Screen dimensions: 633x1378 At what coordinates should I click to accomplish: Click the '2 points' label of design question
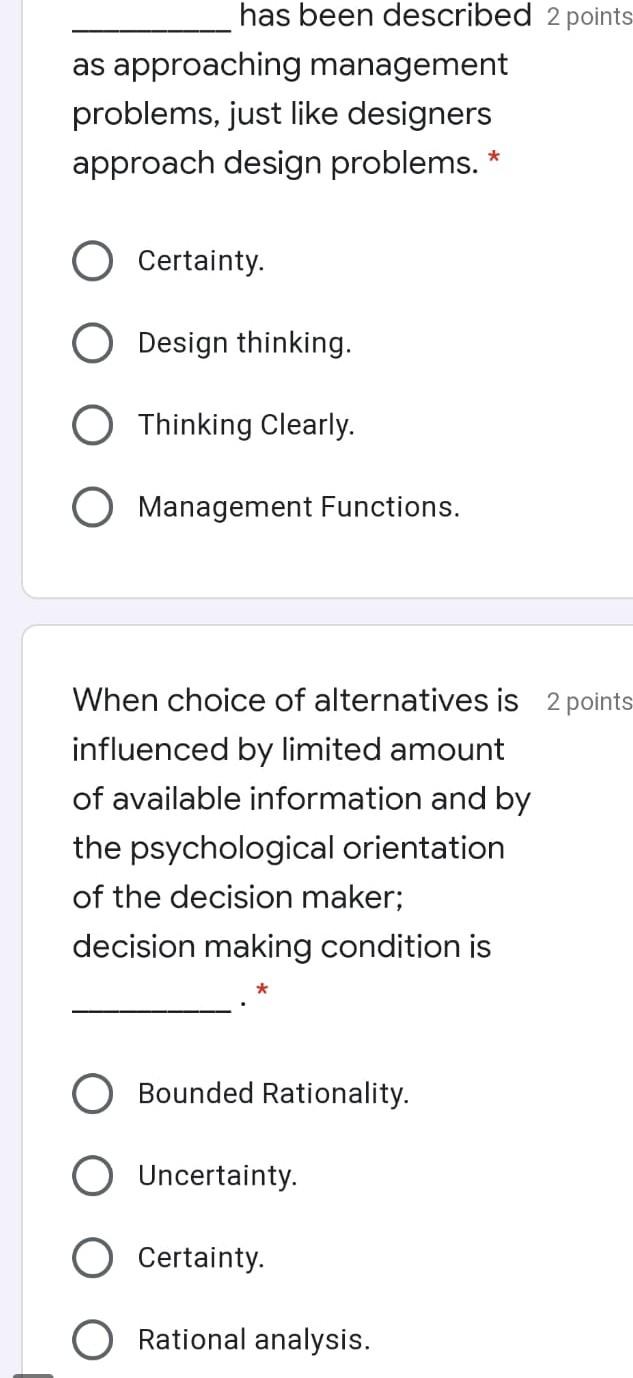[590, 17]
